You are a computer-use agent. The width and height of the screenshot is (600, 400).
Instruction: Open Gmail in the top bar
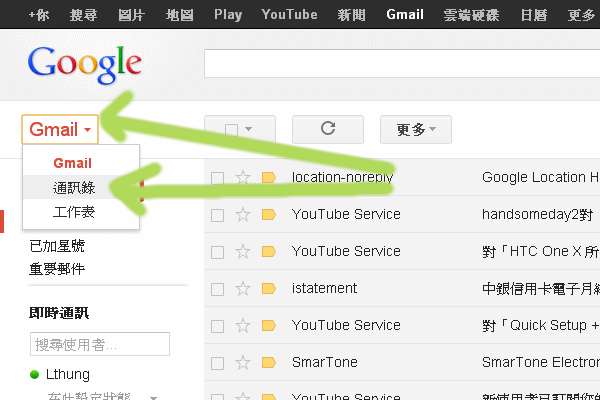[405, 15]
